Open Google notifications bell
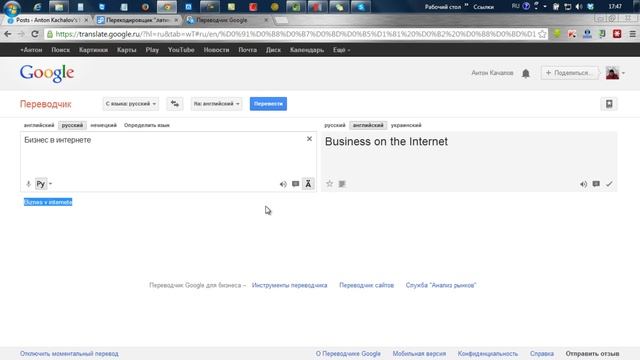 point(526,73)
